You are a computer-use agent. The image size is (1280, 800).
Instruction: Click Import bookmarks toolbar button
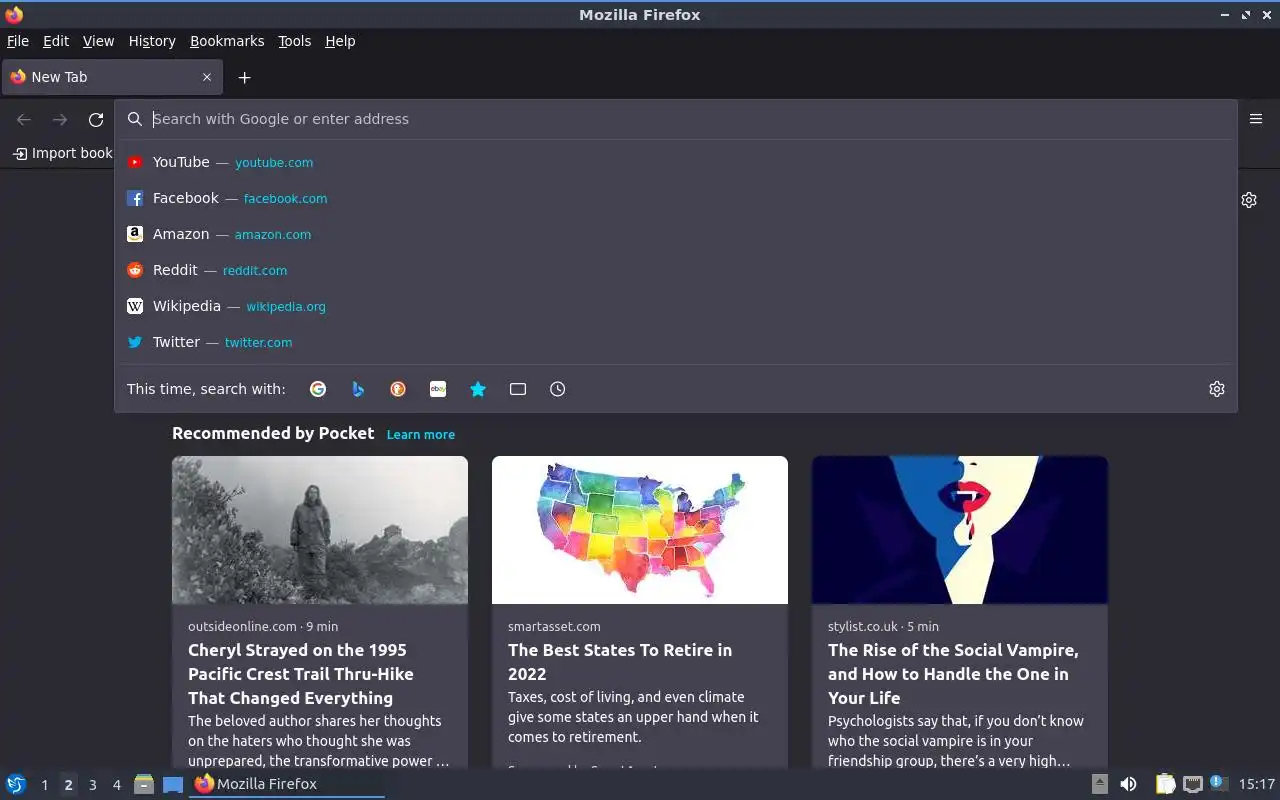tap(62, 153)
